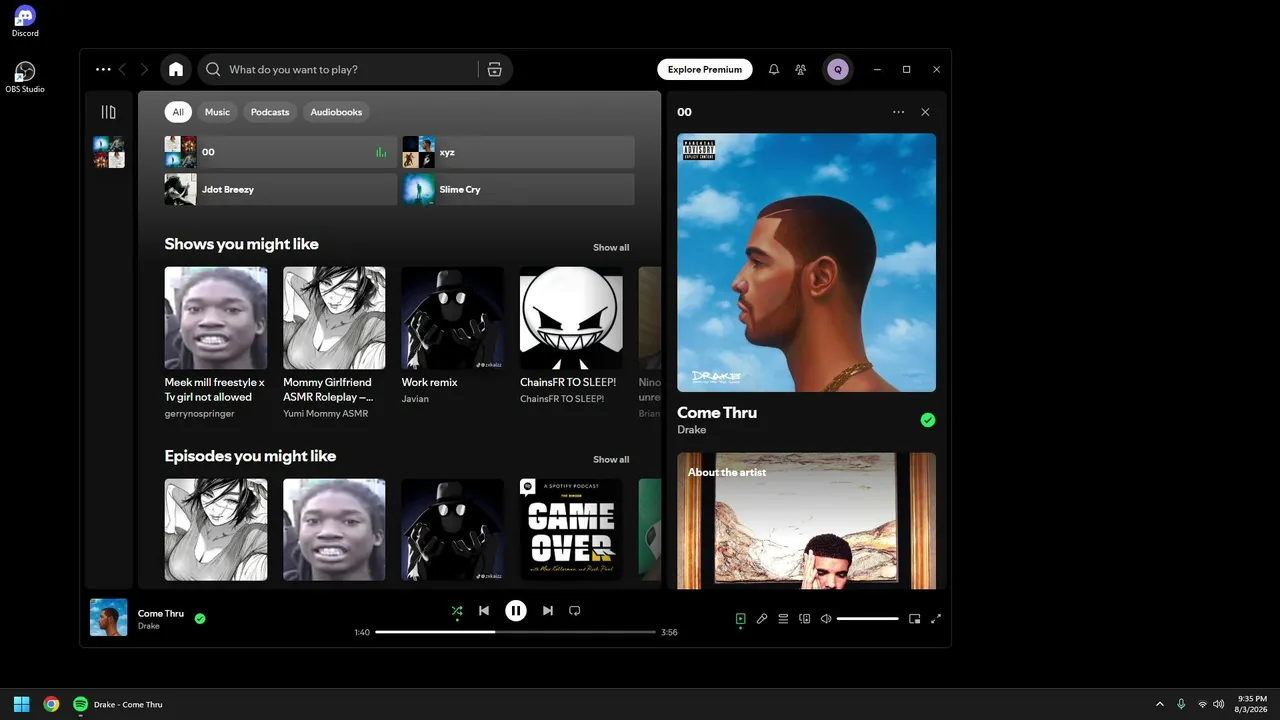Pause the current song
Viewport: 1280px width, 720px height.
(516, 610)
